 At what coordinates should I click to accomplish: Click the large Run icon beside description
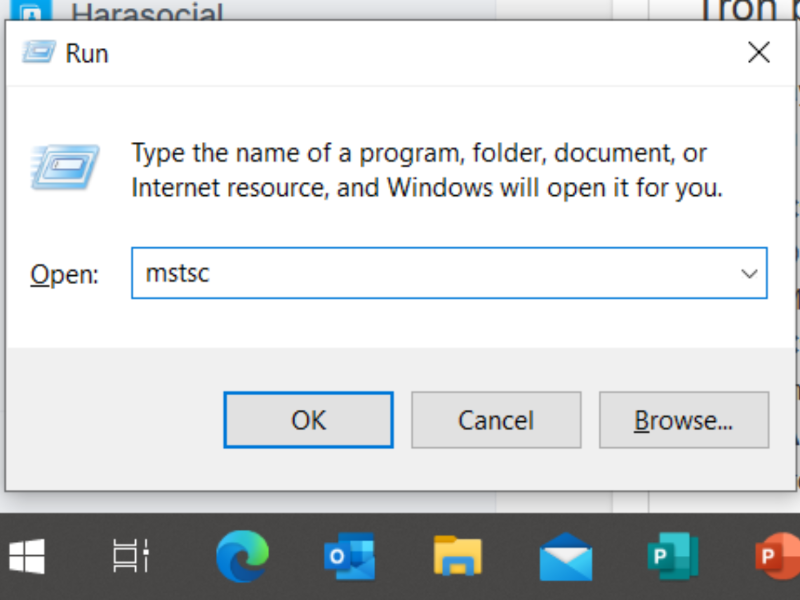point(65,167)
